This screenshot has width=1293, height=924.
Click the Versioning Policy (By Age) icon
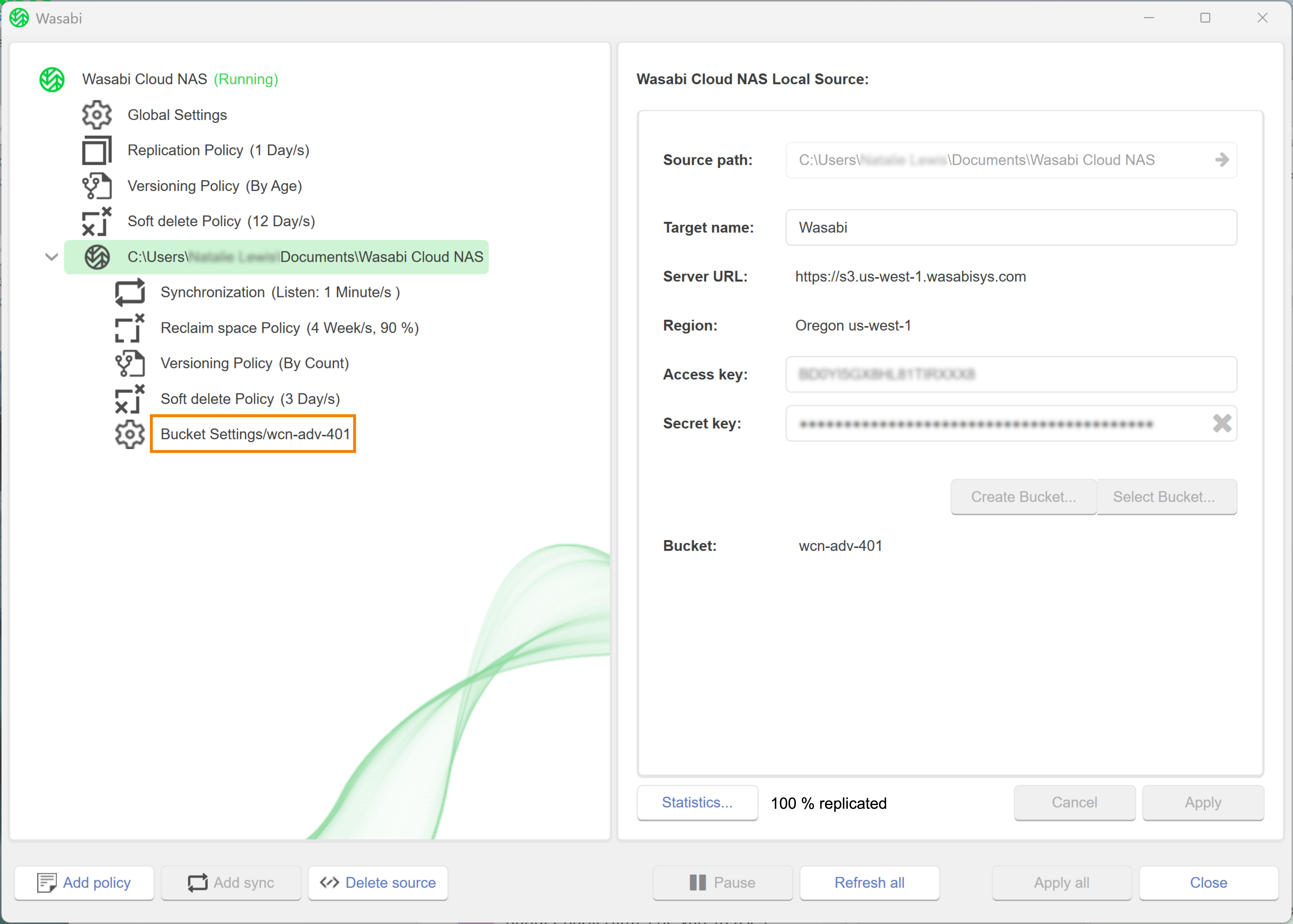(97, 186)
